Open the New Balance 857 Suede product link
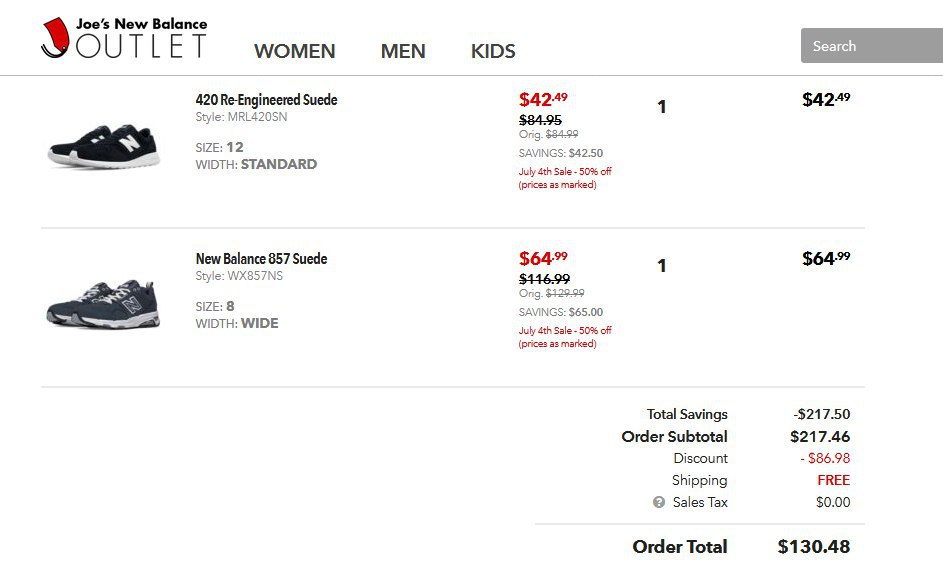The image size is (943, 563). pos(262,259)
